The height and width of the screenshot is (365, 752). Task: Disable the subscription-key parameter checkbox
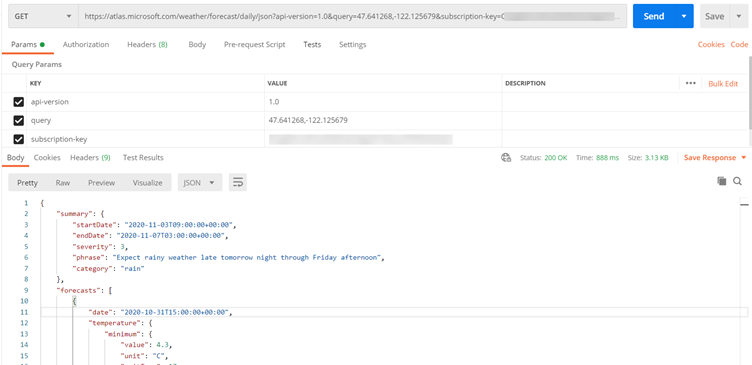click(19, 140)
